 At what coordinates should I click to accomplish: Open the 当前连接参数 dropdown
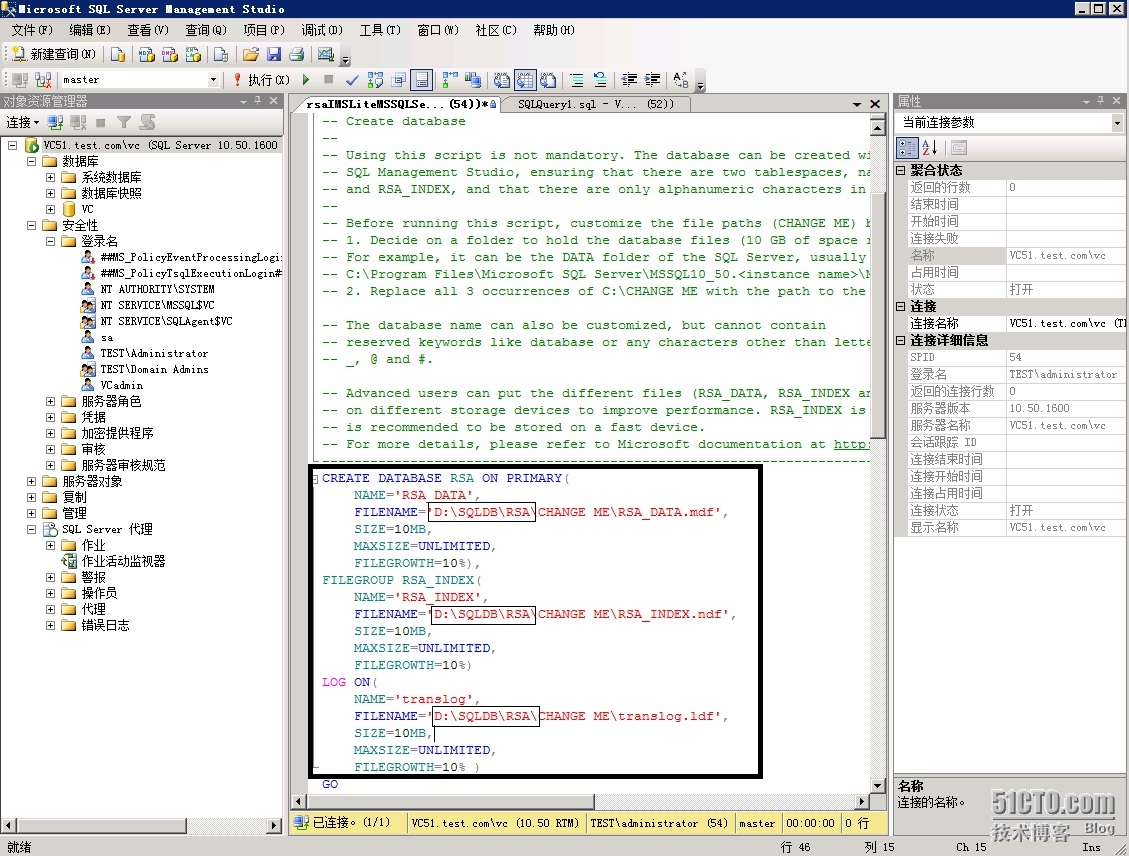click(x=1117, y=122)
